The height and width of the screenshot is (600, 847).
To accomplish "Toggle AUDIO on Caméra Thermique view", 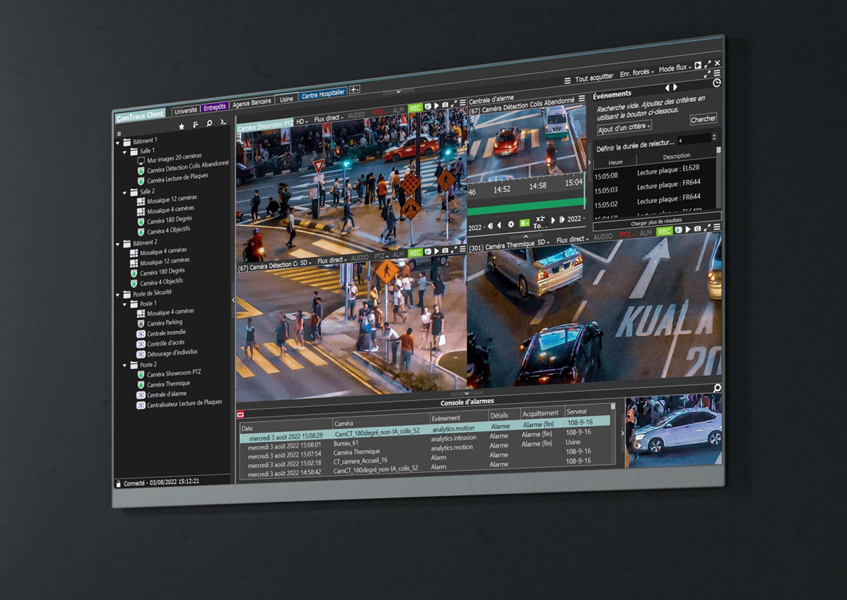I will pos(603,237).
